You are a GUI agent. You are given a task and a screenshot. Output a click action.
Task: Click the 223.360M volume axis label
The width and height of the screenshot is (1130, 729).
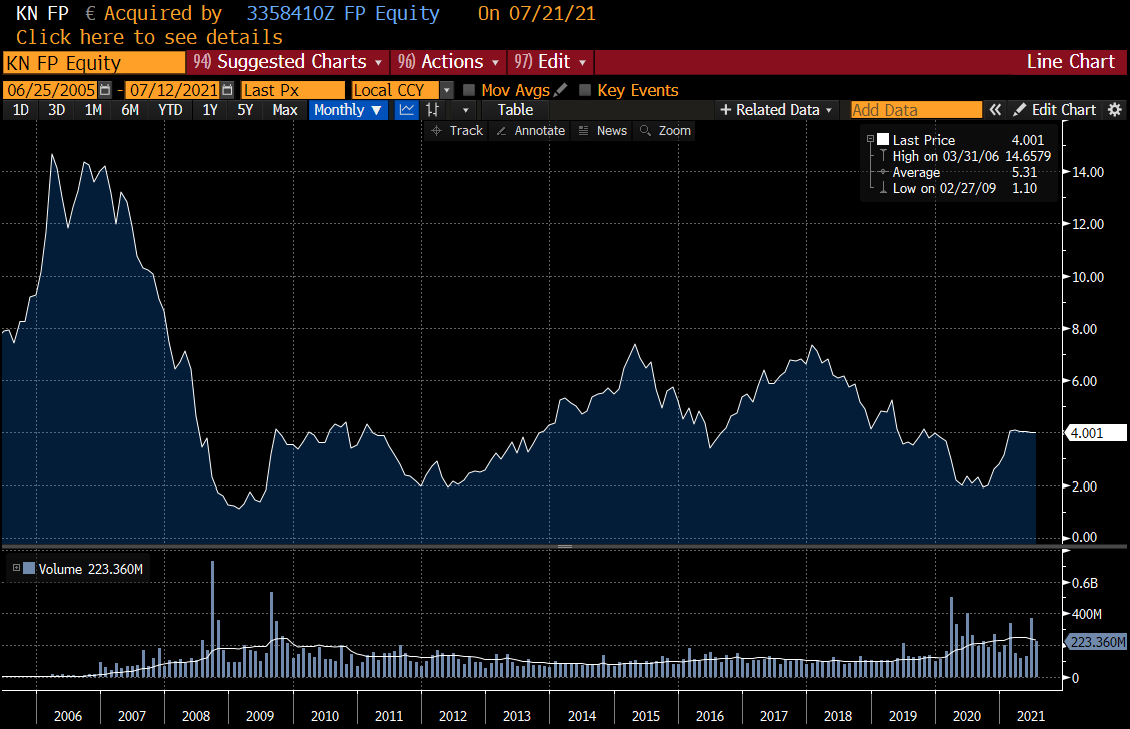point(1095,642)
